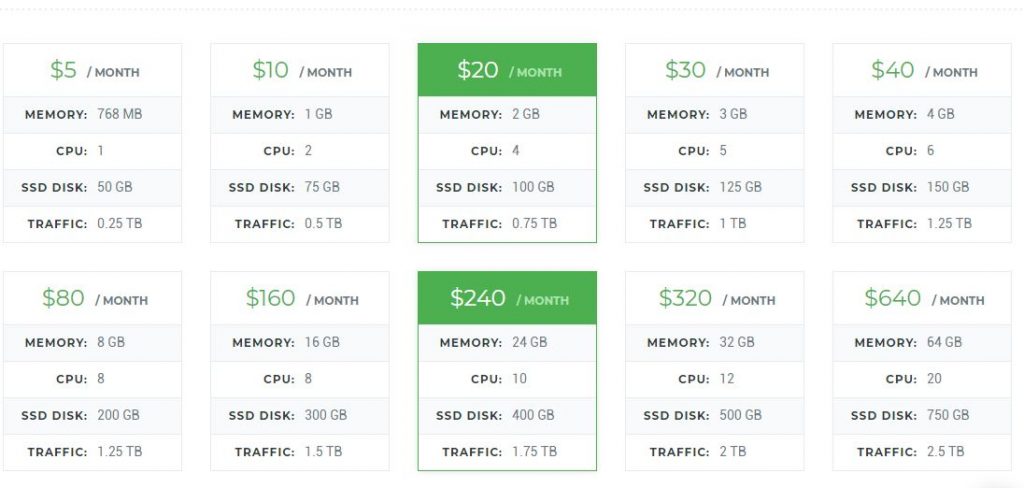Screen dimensions: 1024x488
Task: Select the 16 GB memory row
Action: (300, 343)
